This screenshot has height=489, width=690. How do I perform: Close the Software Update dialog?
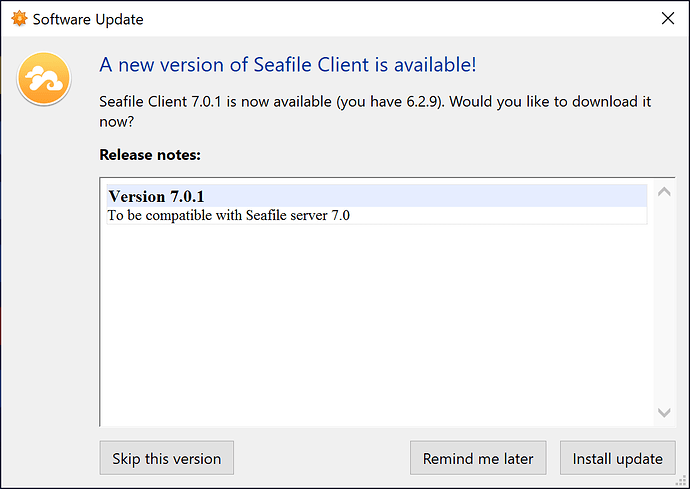667,18
